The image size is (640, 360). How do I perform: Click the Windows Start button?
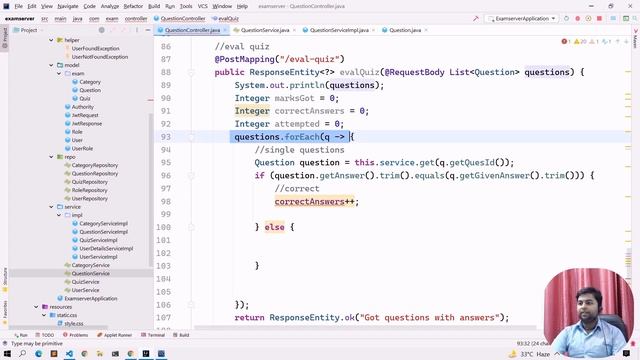(x=7, y=353)
